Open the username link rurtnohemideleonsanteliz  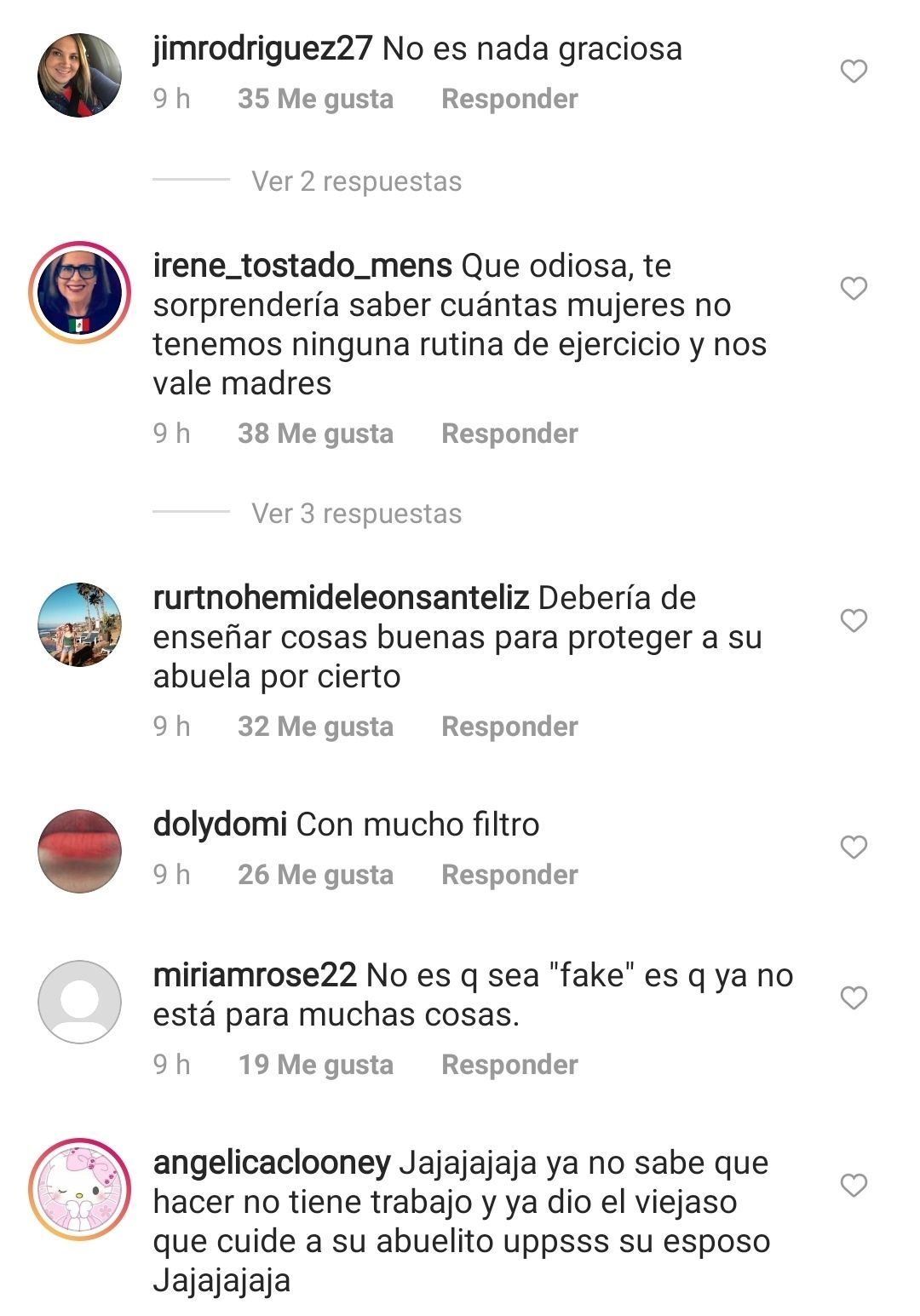[341, 598]
